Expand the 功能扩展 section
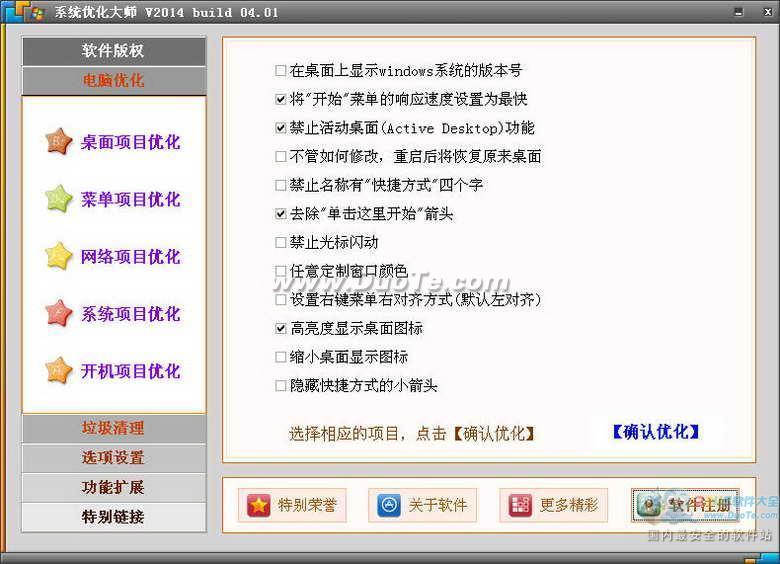Image resolution: width=780 pixels, height=564 pixels. click(x=114, y=487)
